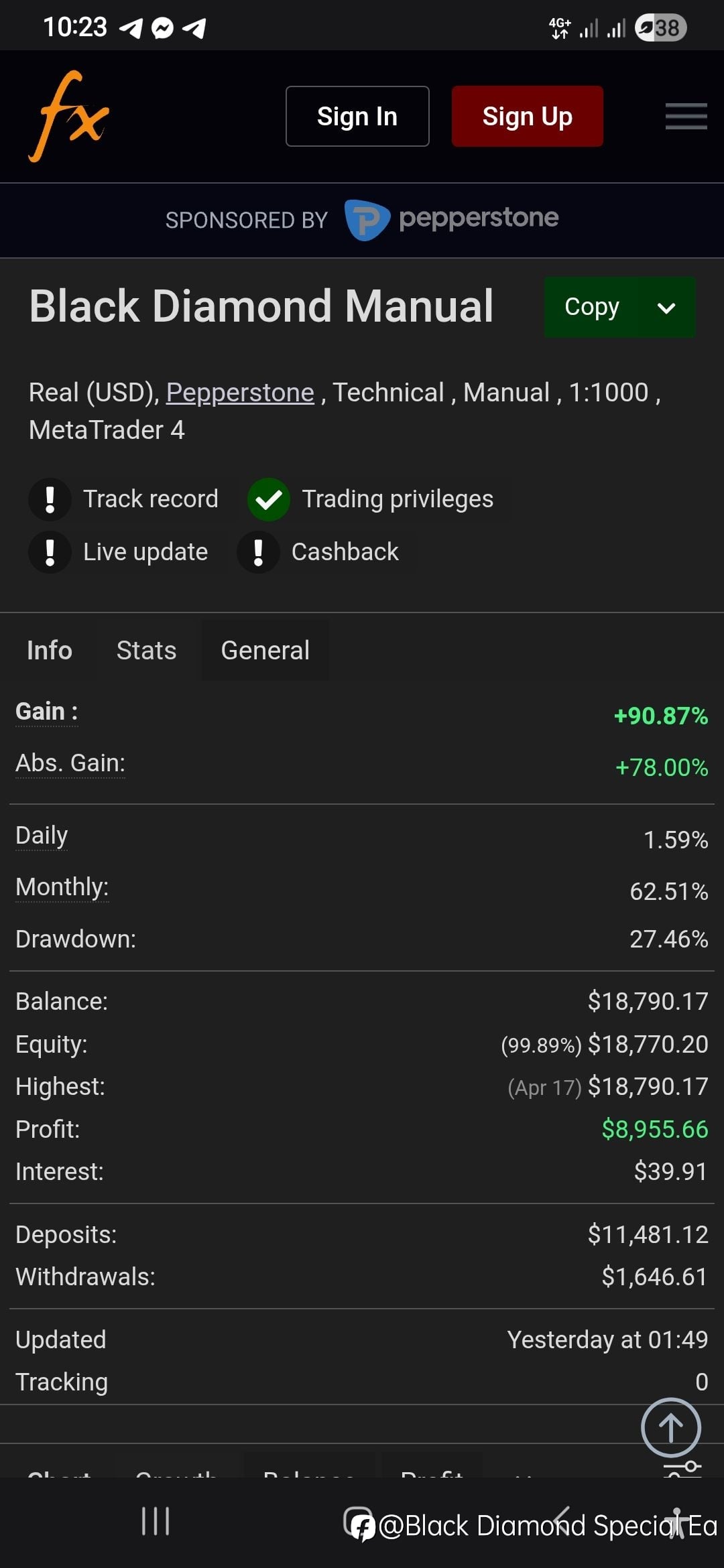Open the Pepperstone broker link
724x1568 pixels.
tap(240, 393)
